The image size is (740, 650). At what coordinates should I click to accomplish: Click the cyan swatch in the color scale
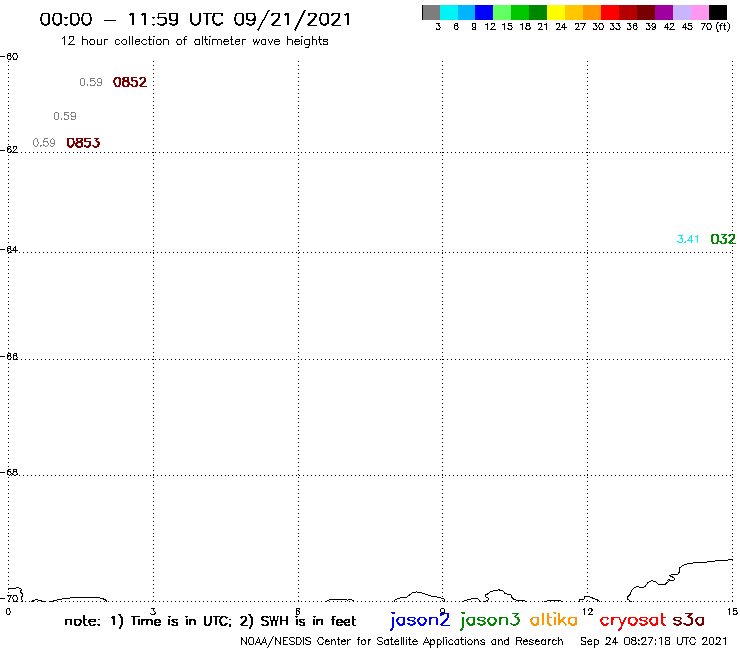click(449, 12)
